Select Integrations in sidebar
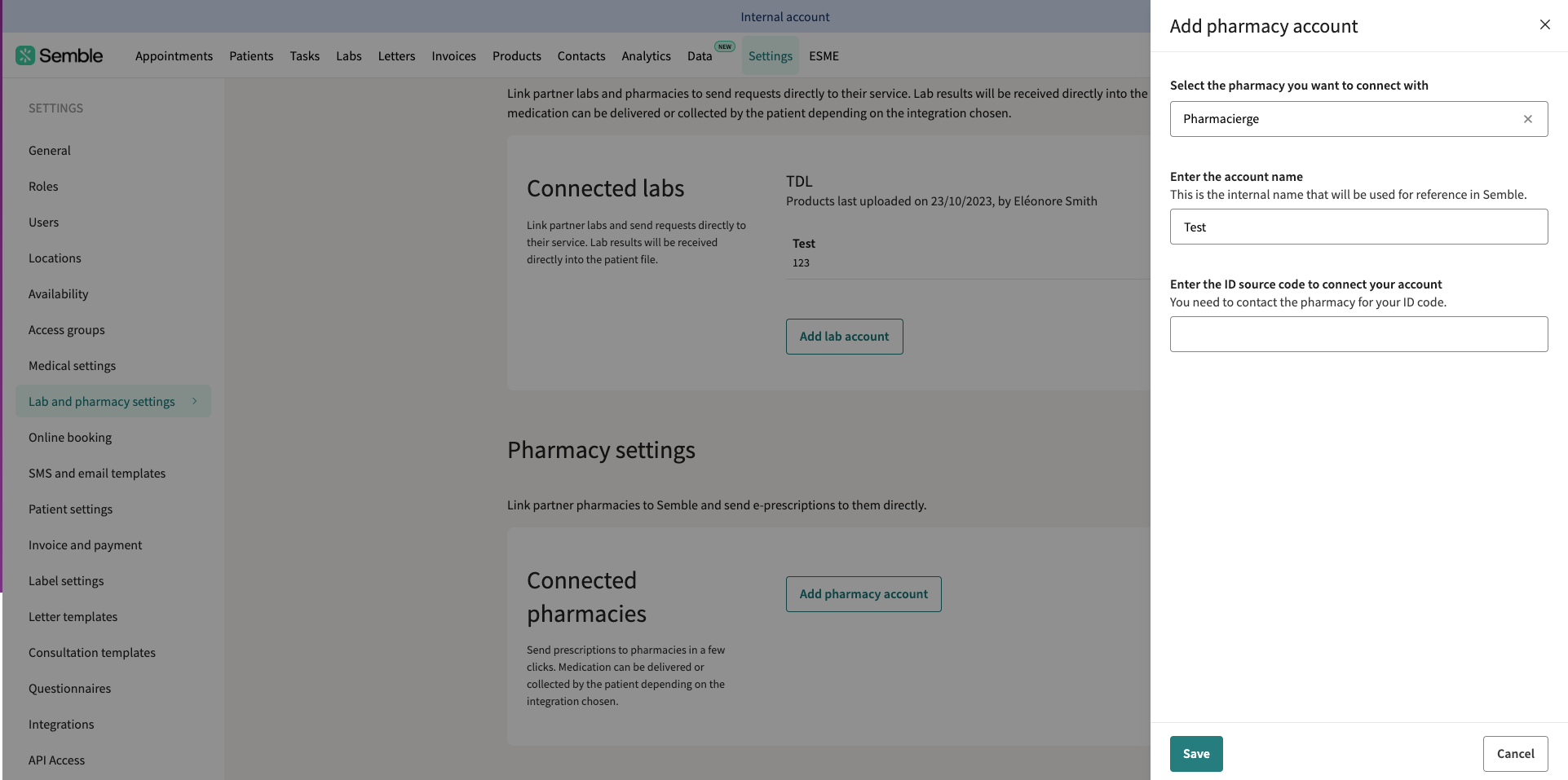The image size is (1568, 780). [61, 724]
